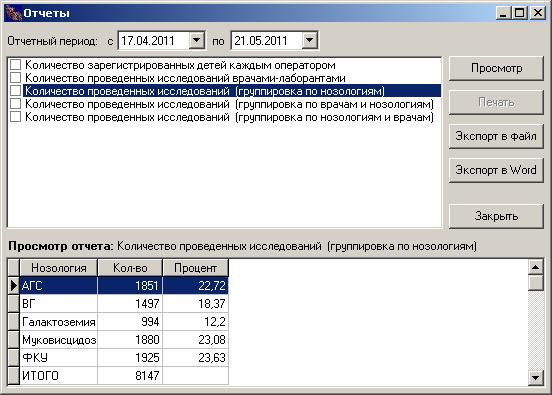
Task: Select 'Количество зарегистрированных детей каждым оператором' report
Action: point(180,65)
